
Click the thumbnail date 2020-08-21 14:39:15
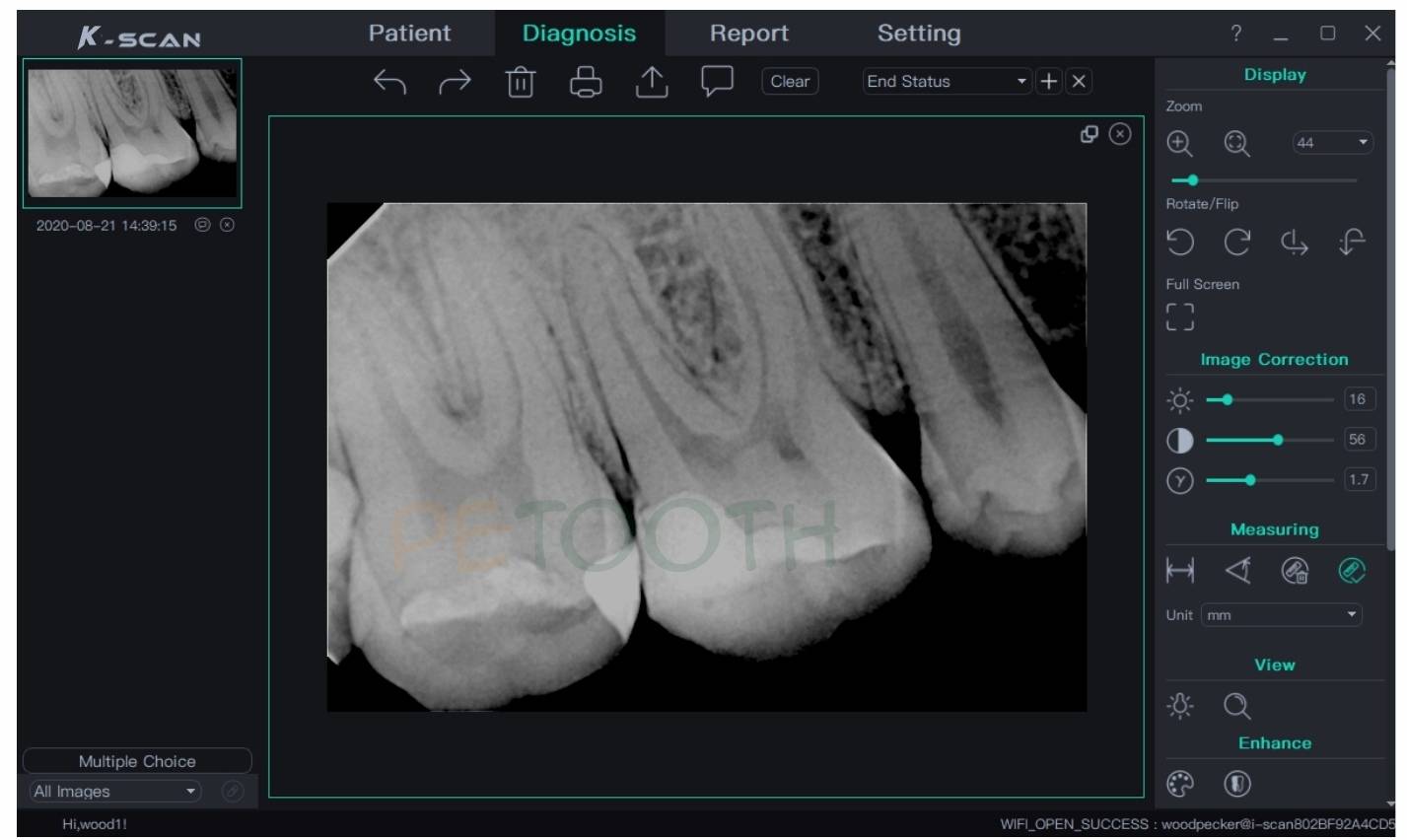point(106,225)
